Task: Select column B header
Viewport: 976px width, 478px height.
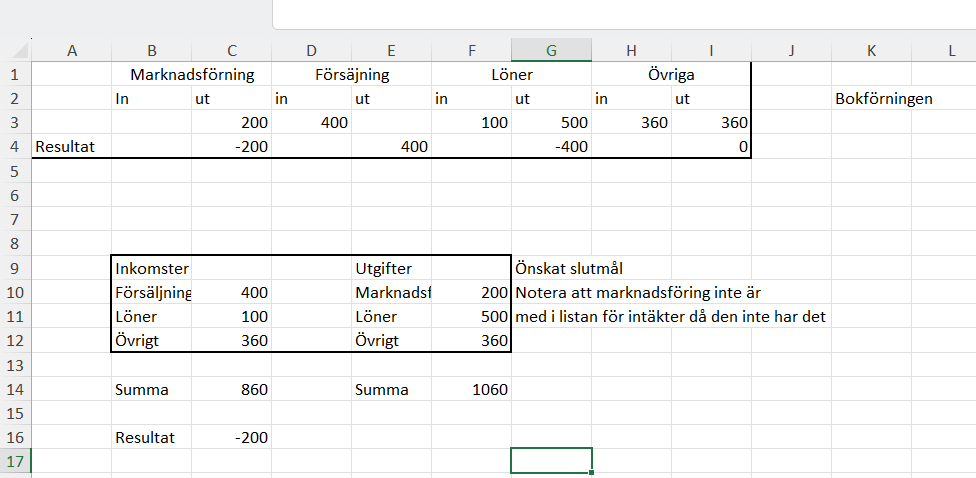Action: (x=152, y=51)
